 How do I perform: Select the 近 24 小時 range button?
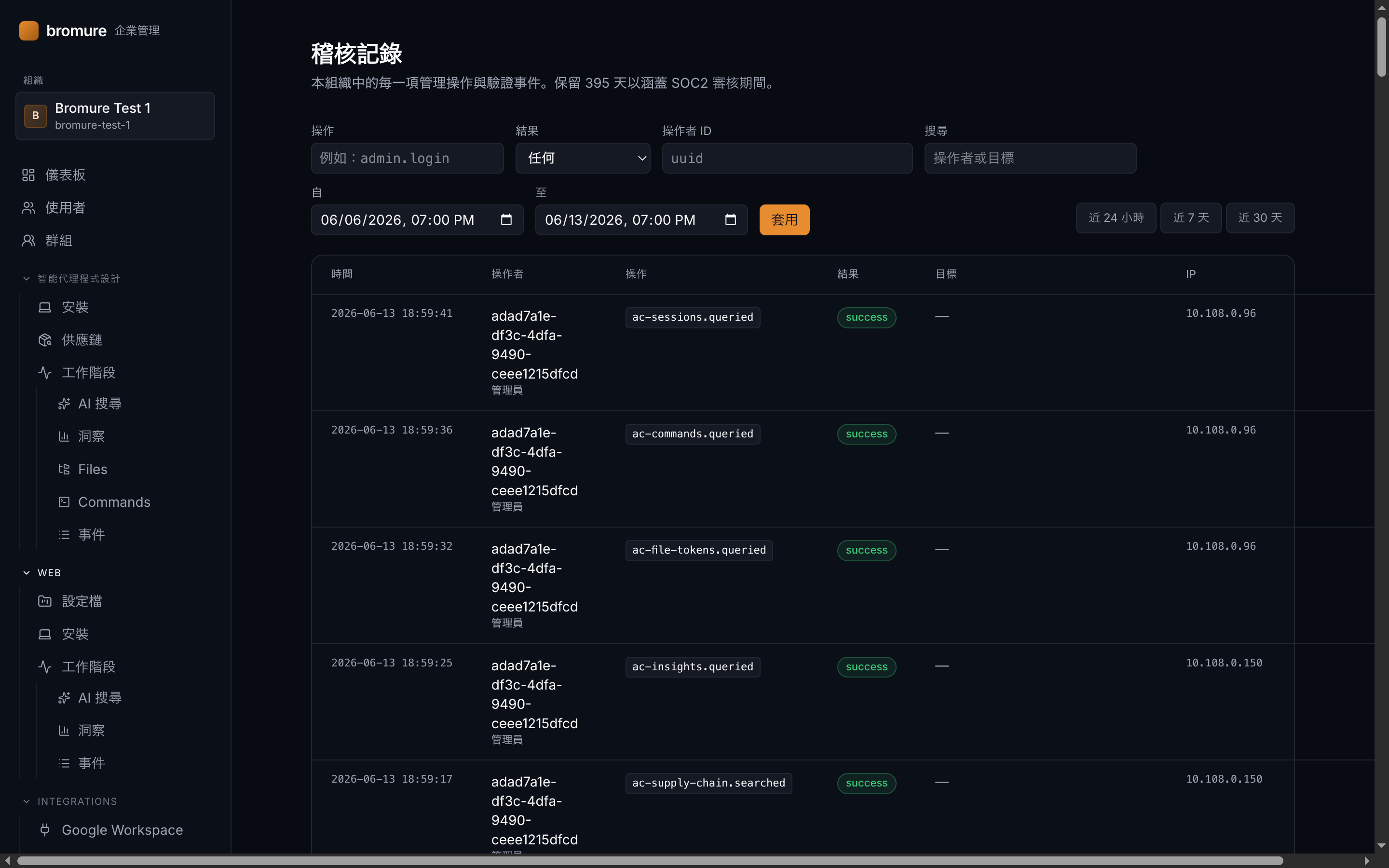(1116, 218)
